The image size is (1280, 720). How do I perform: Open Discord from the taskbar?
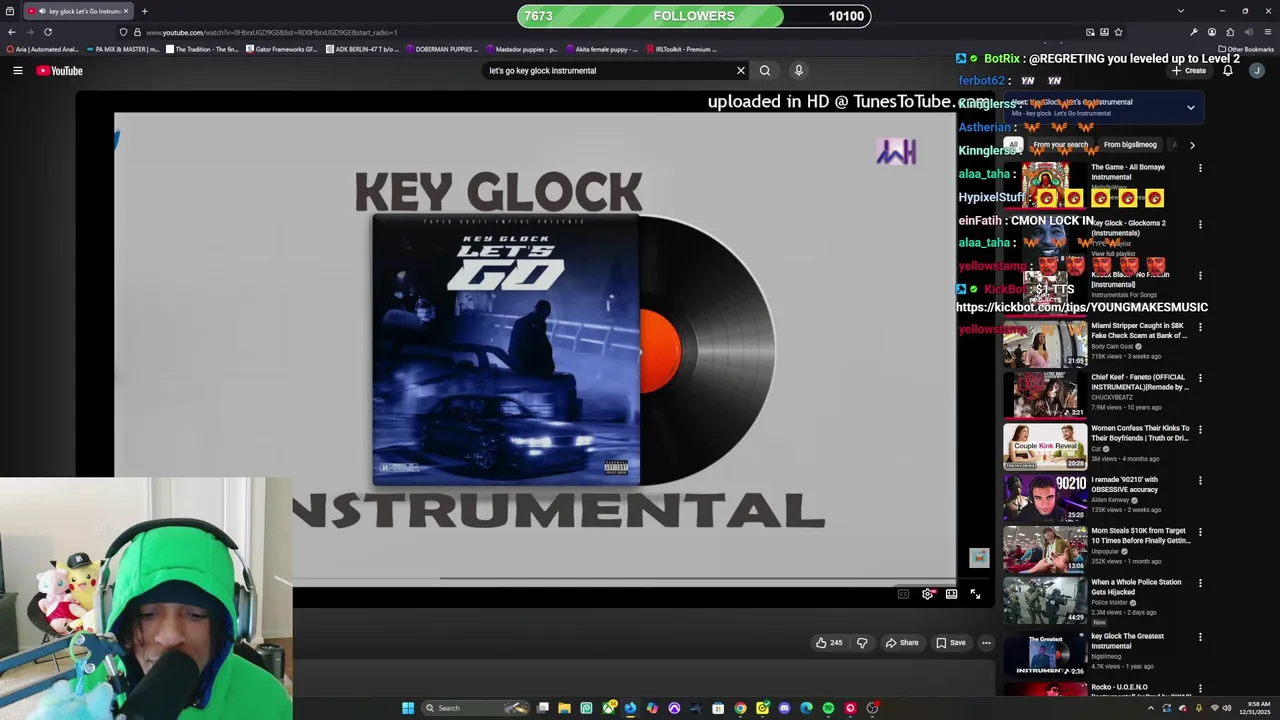pos(784,708)
